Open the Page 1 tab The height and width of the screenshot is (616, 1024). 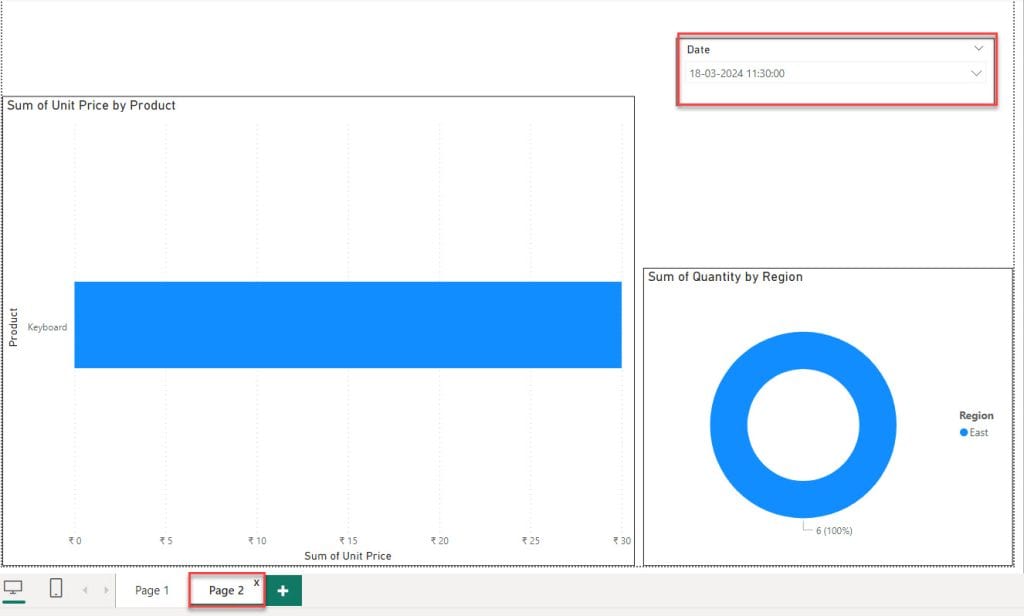pyautogui.click(x=152, y=591)
